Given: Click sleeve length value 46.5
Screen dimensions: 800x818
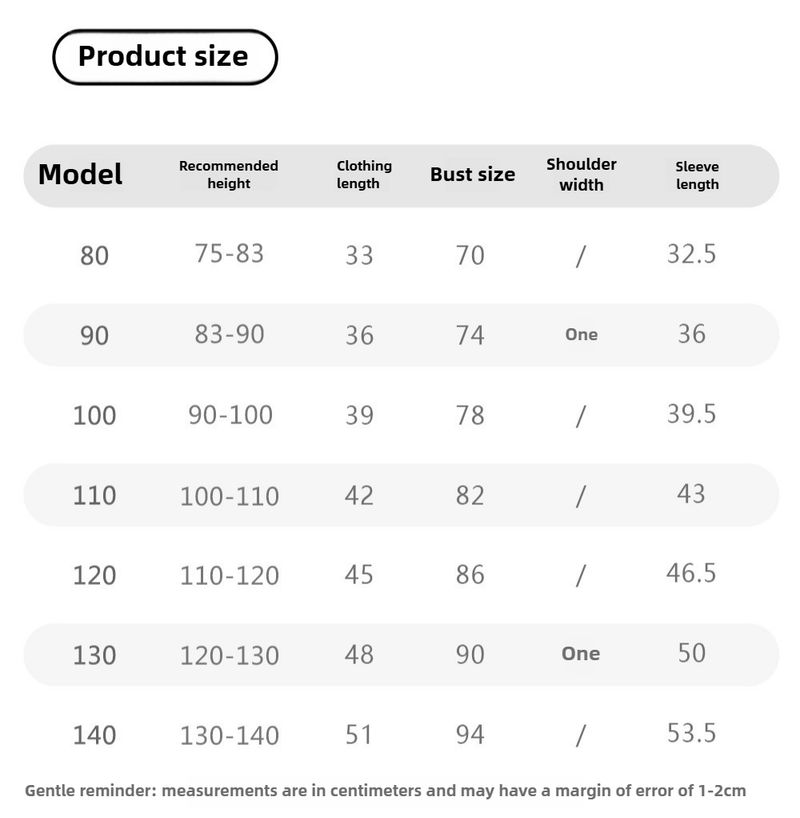Looking at the screenshot, I should coord(691,573).
